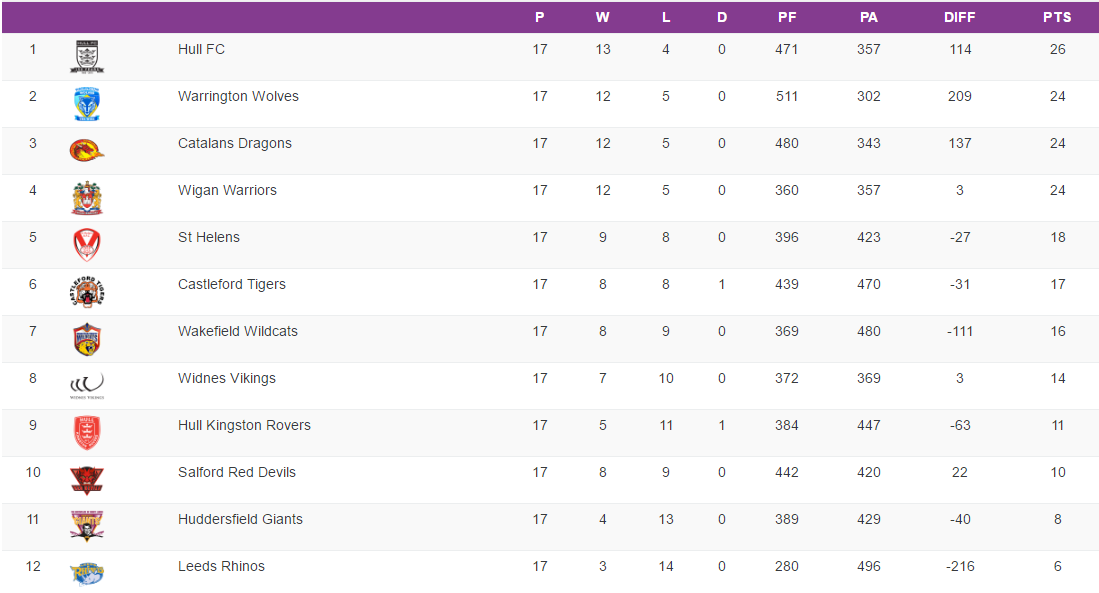Click the Wigan Warriors crest
The width and height of the screenshot is (1099, 593).
click(87, 198)
